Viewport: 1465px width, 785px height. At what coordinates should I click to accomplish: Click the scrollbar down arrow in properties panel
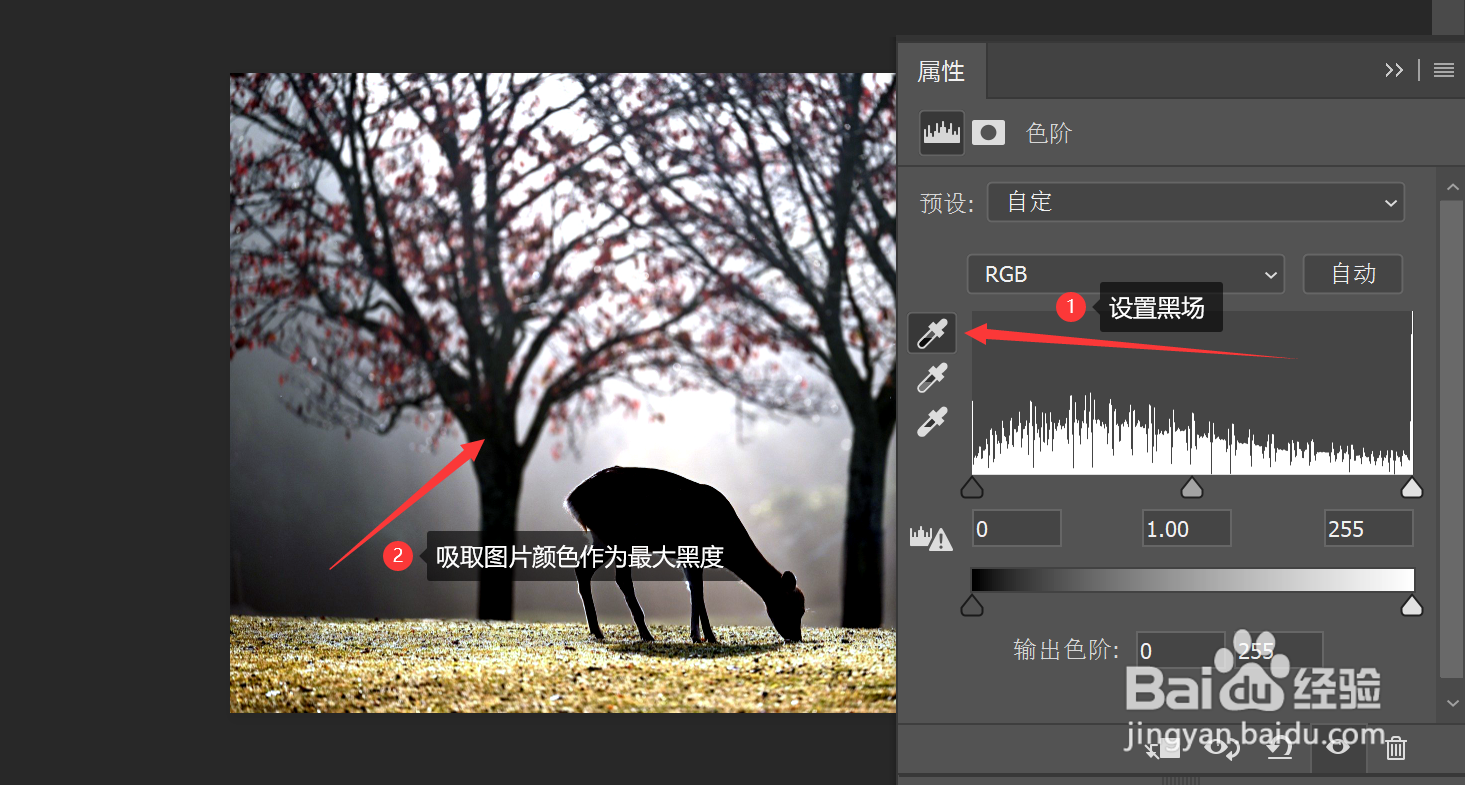[1451, 704]
